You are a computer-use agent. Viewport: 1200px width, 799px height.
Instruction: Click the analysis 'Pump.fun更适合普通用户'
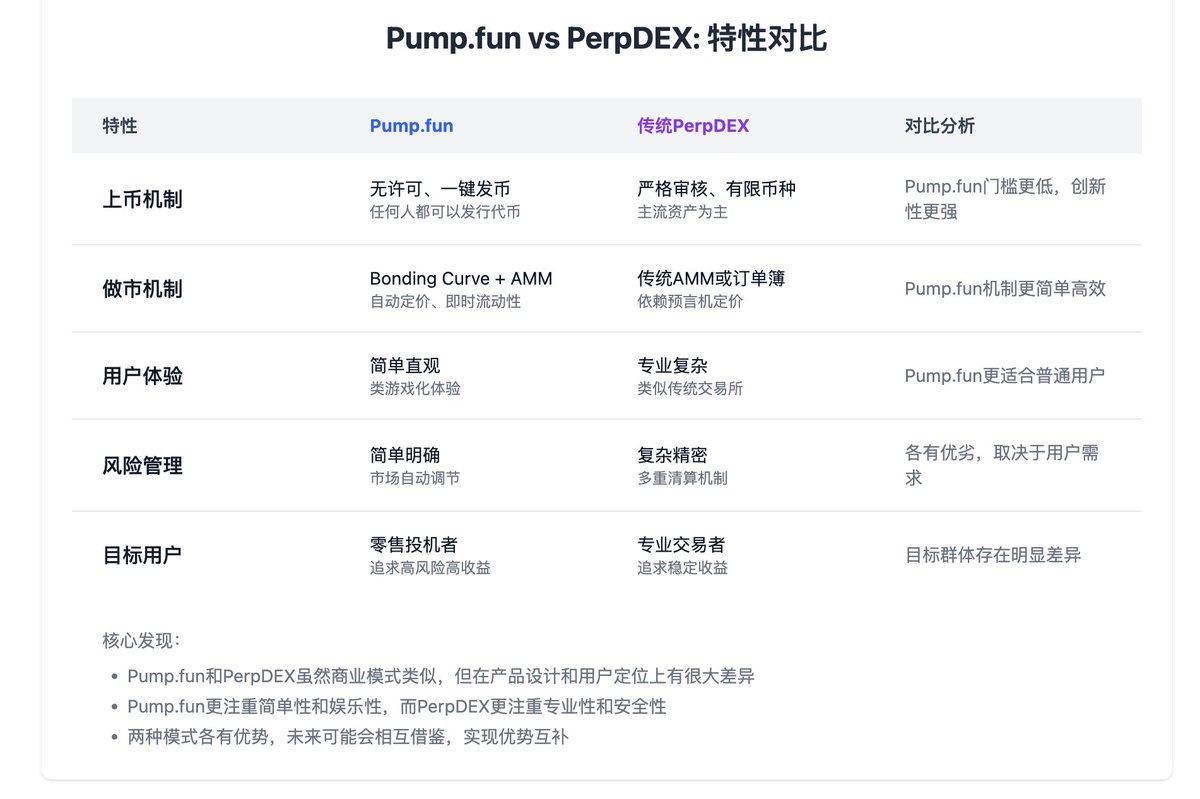[x=1005, y=376]
